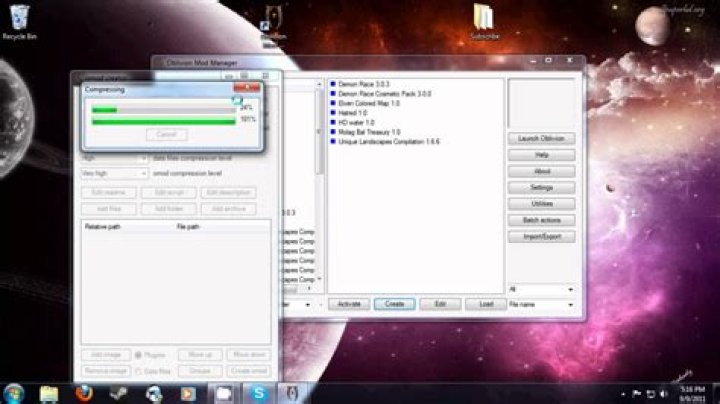Click the Batch actions button
This screenshot has height=404, width=720.
pyautogui.click(x=541, y=220)
